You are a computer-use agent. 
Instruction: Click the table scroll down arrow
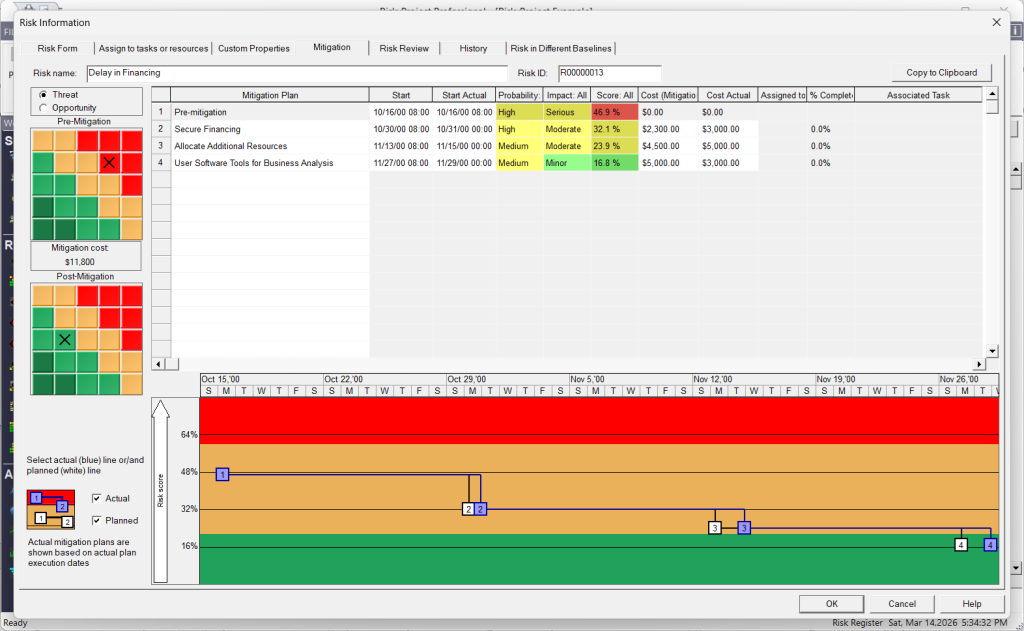pos(992,351)
